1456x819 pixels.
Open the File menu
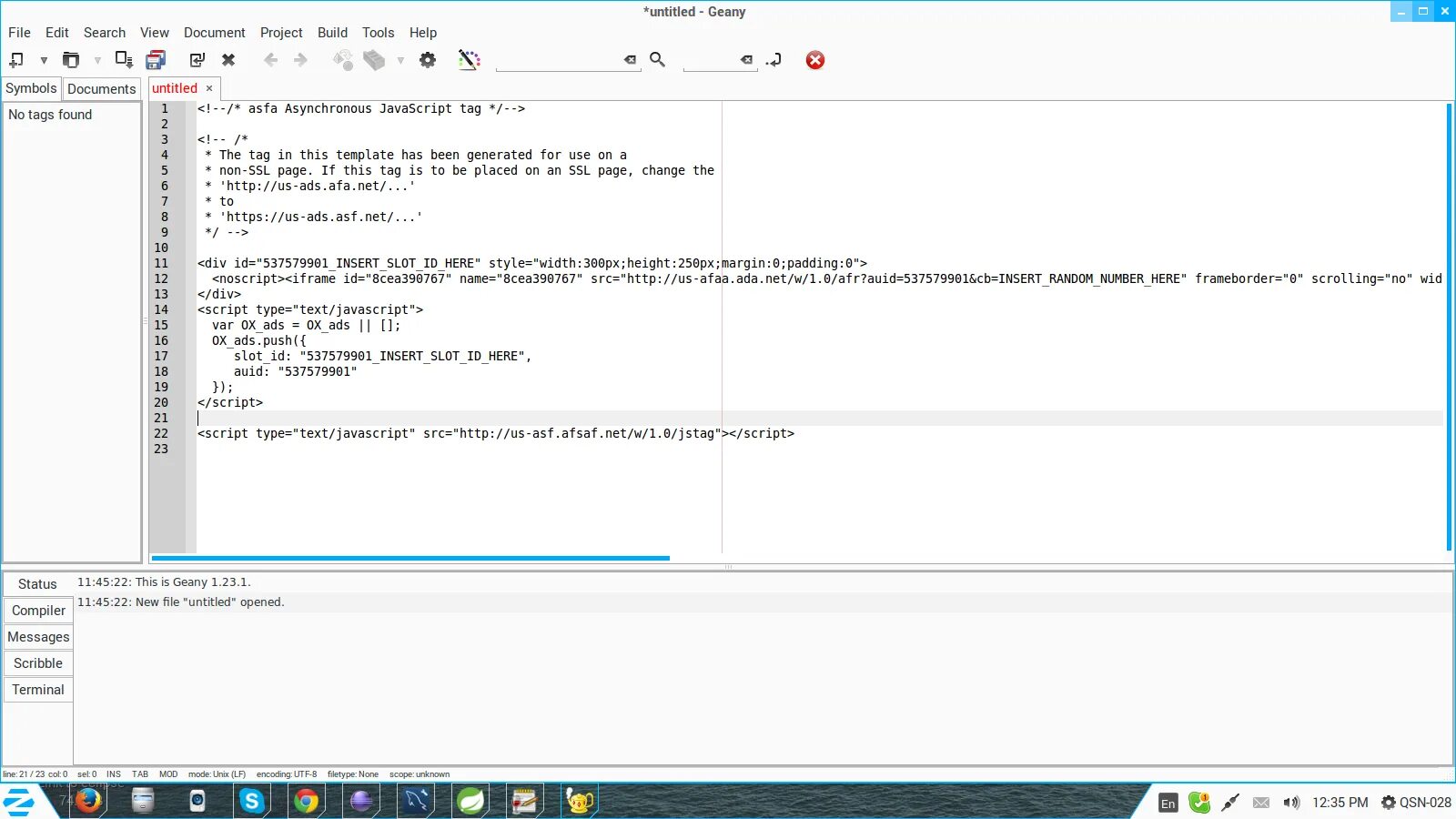pos(19,33)
